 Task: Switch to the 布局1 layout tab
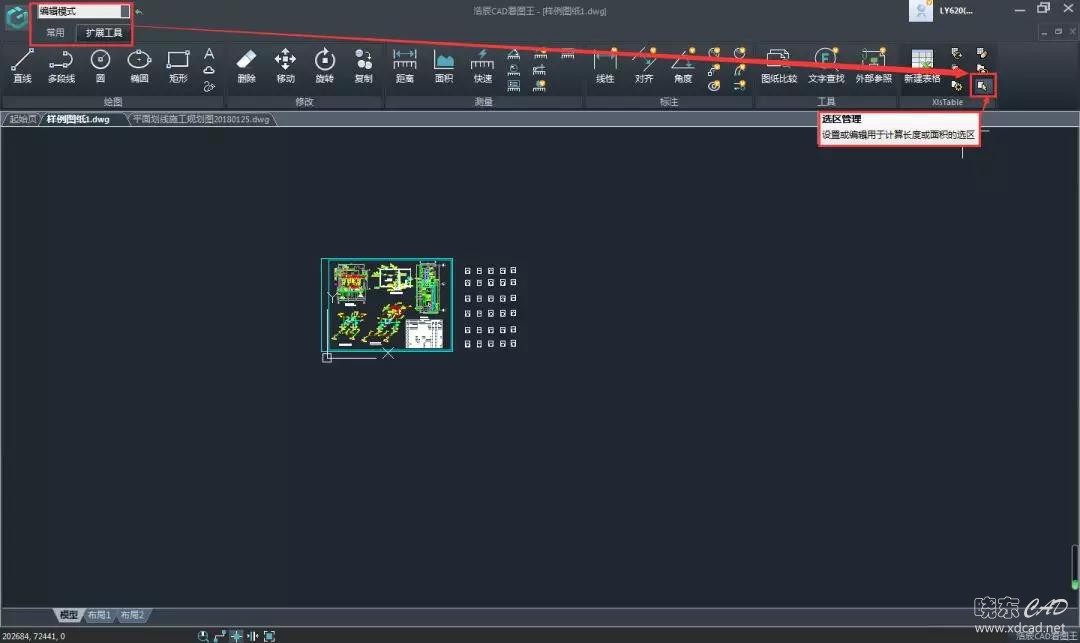pos(98,615)
